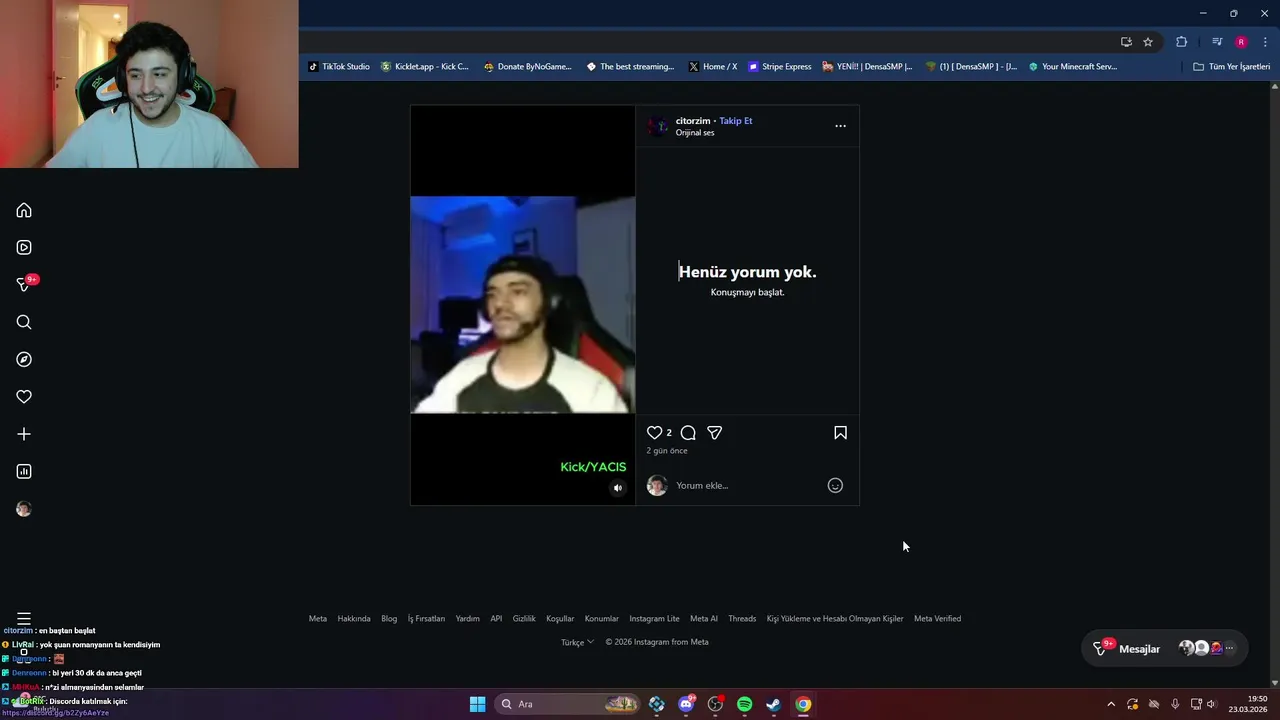Open the 'İş Fırsatları' footer link
Viewport: 1280px width, 720px height.
tap(426, 618)
